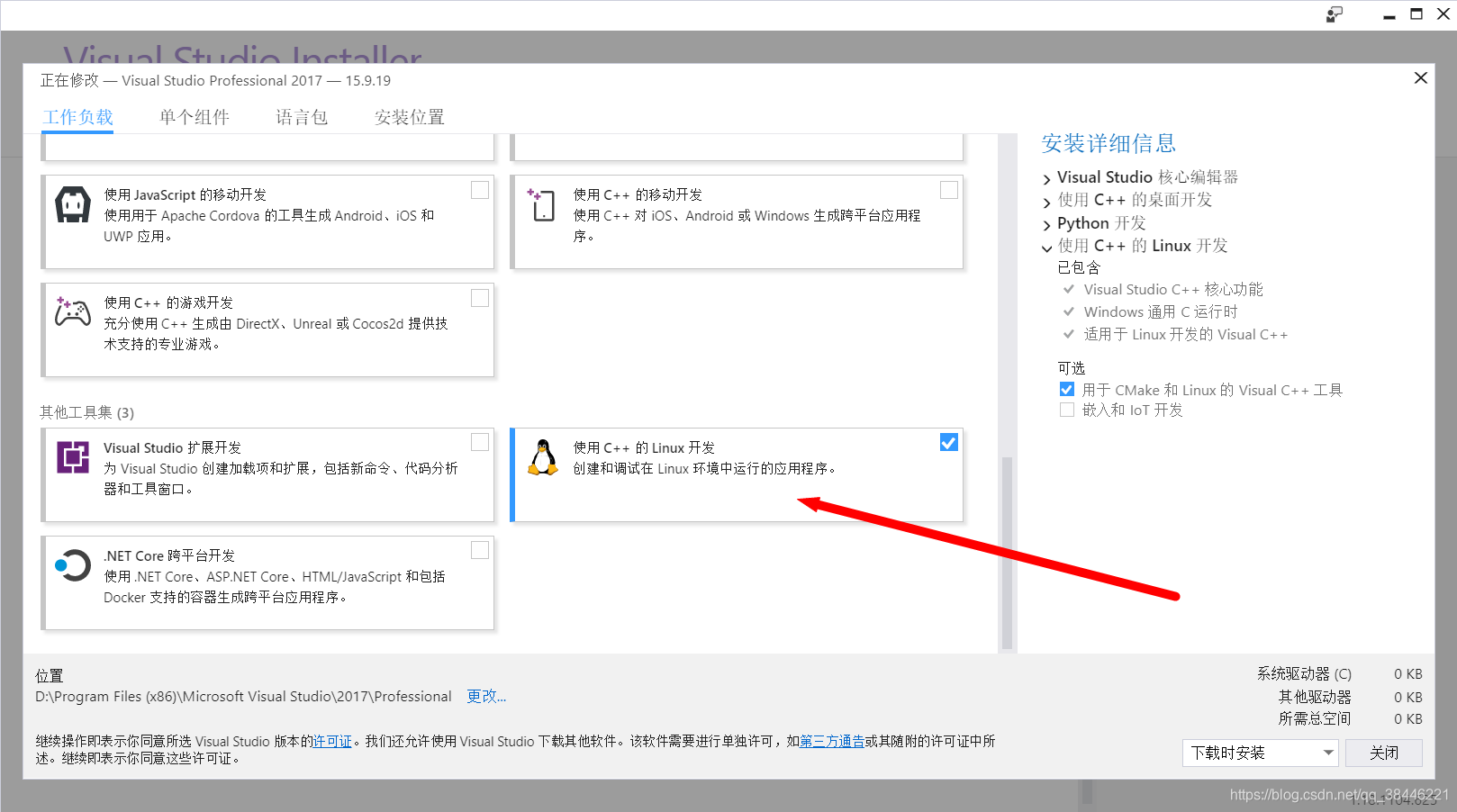This screenshot has height=812, width=1457.
Task: Click the JavaScript mobile development Cordova icon
Action: [73, 204]
